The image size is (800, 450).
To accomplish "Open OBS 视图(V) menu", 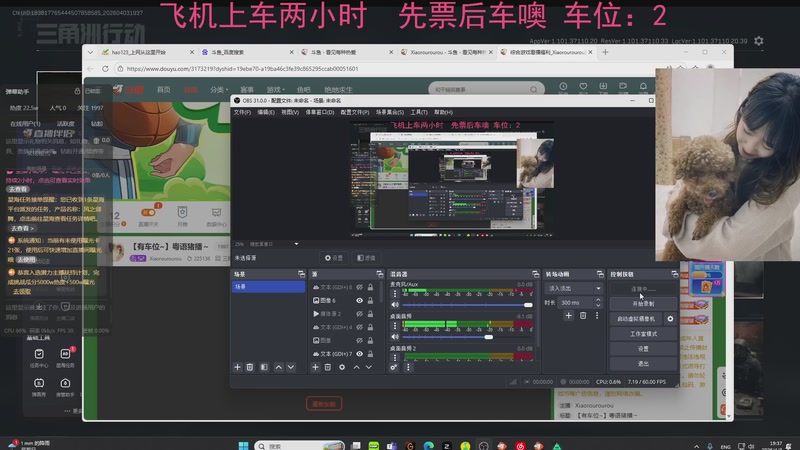I will [x=290, y=112].
